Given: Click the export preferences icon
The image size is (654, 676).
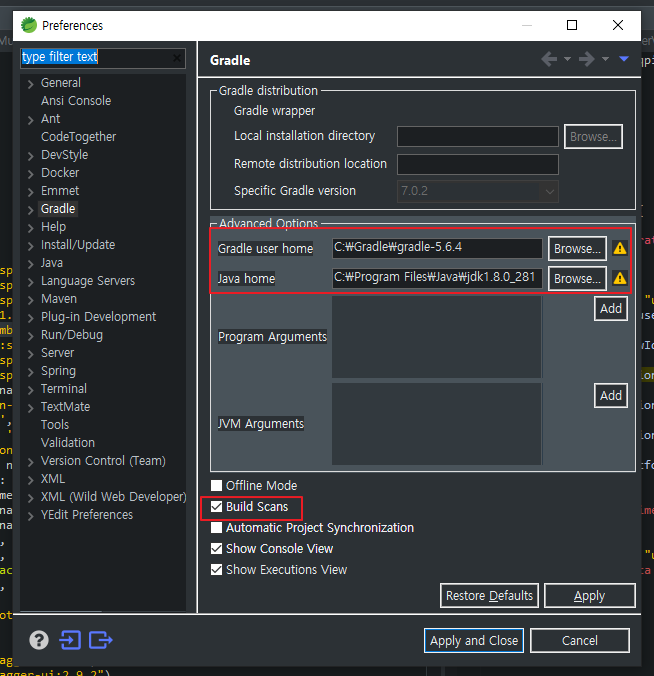Looking at the screenshot, I should click(x=100, y=640).
